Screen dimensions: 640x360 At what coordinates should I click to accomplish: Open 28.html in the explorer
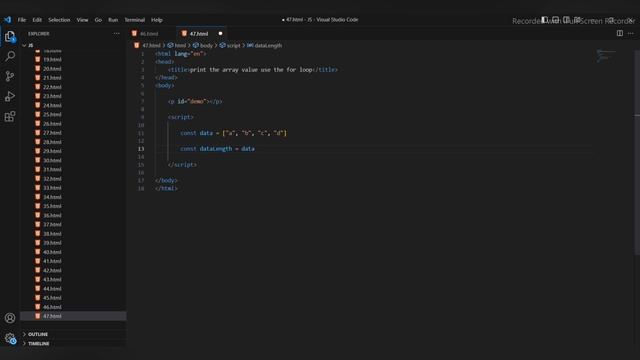tap(52, 142)
